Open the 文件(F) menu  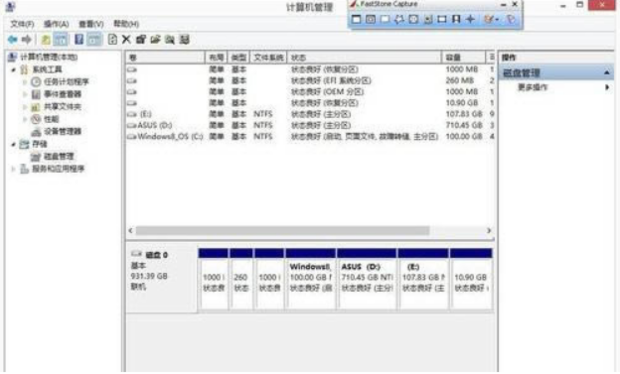(x=22, y=24)
